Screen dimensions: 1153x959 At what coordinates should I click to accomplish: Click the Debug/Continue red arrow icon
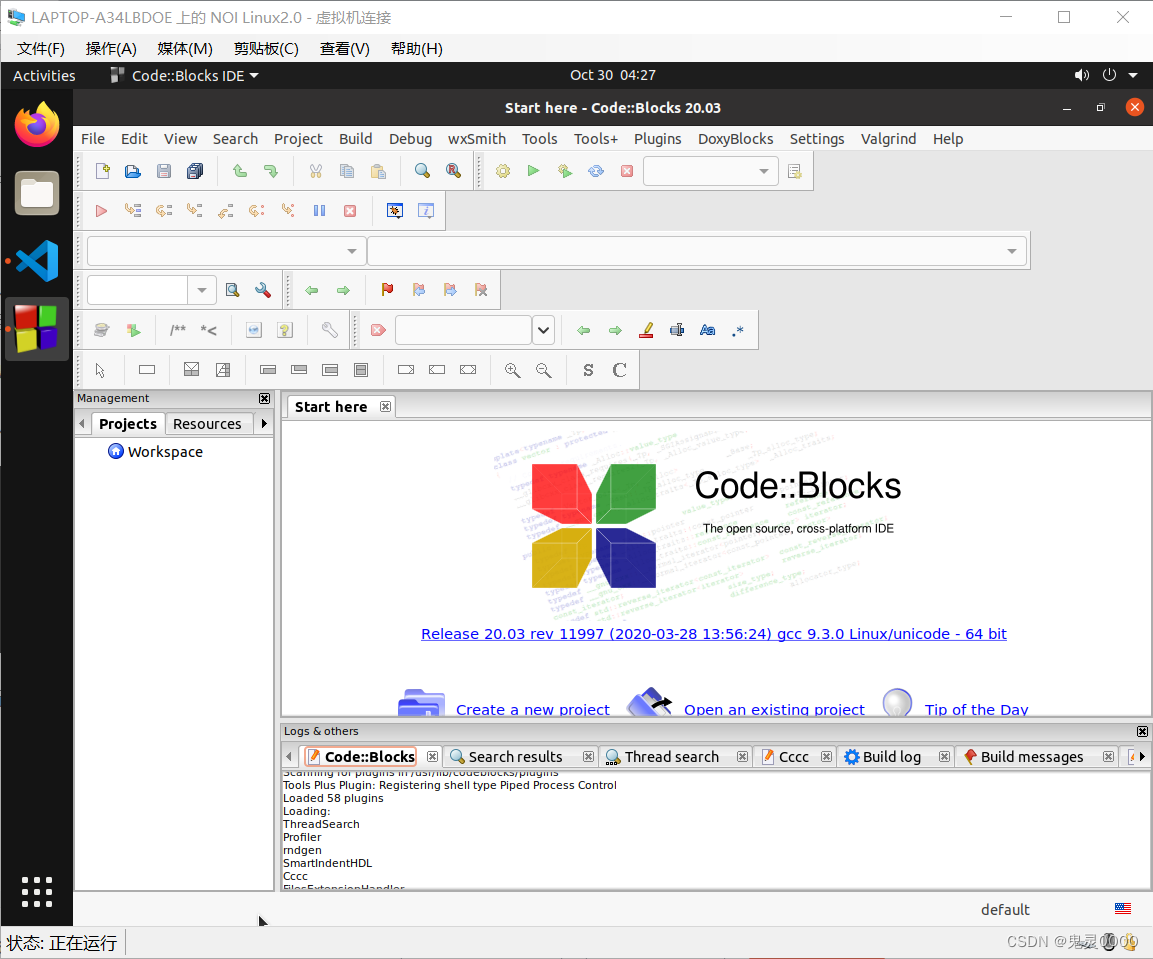click(101, 211)
